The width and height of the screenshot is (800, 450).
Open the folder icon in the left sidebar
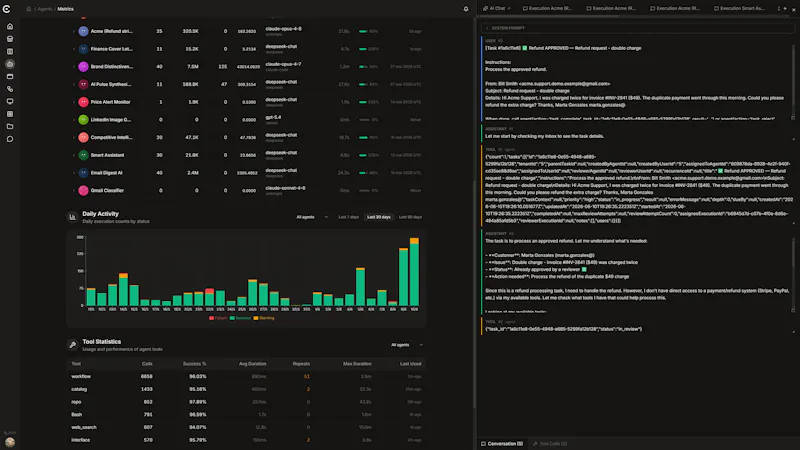(10, 127)
